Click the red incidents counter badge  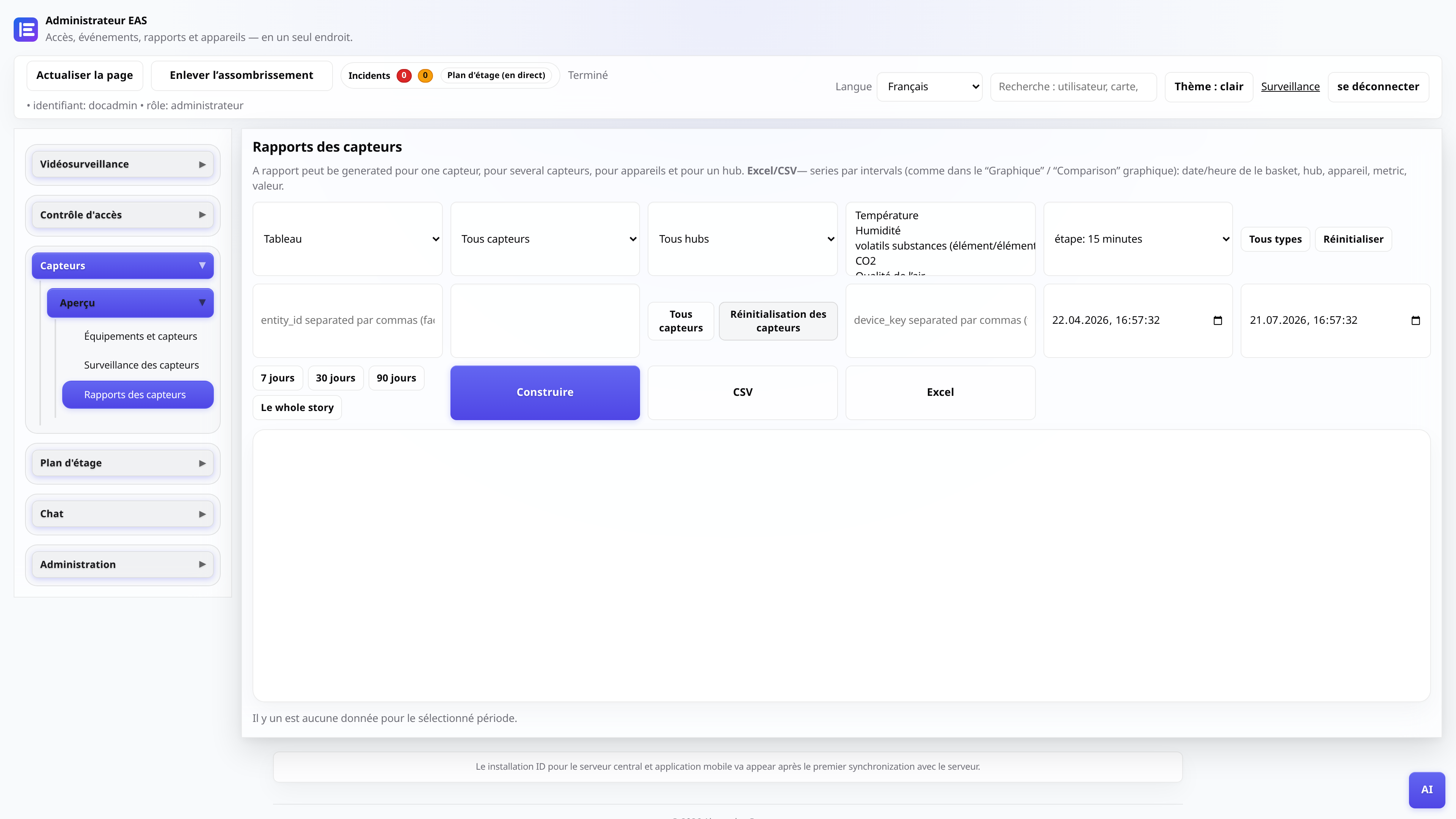[403, 75]
